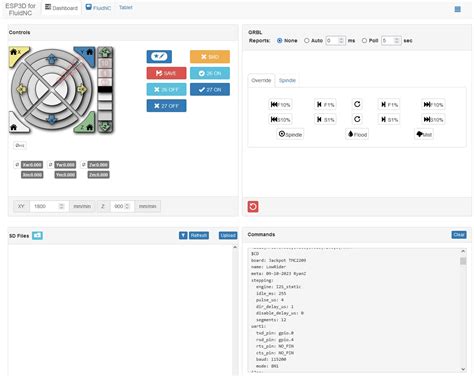Select the Auto reports radio button
This screenshot has width=474, height=376.
tap(307, 40)
